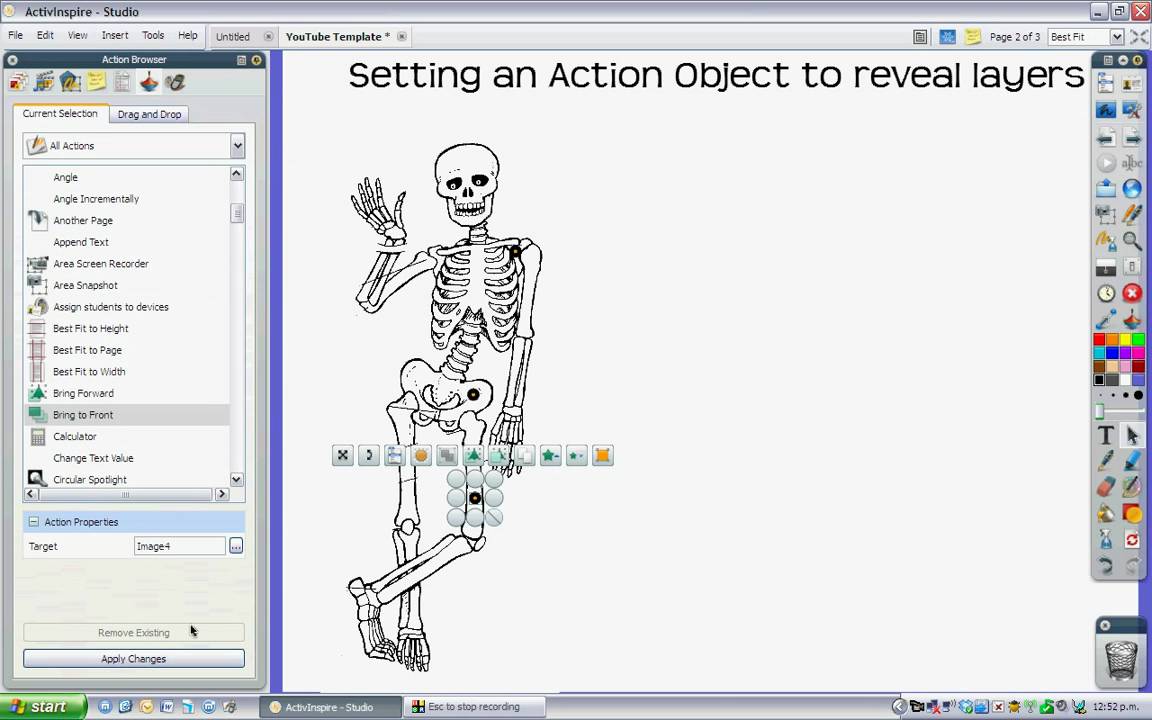Viewport: 1152px width, 720px height.
Task: Choose the Eraser tool in toolbox
Action: tap(1106, 487)
